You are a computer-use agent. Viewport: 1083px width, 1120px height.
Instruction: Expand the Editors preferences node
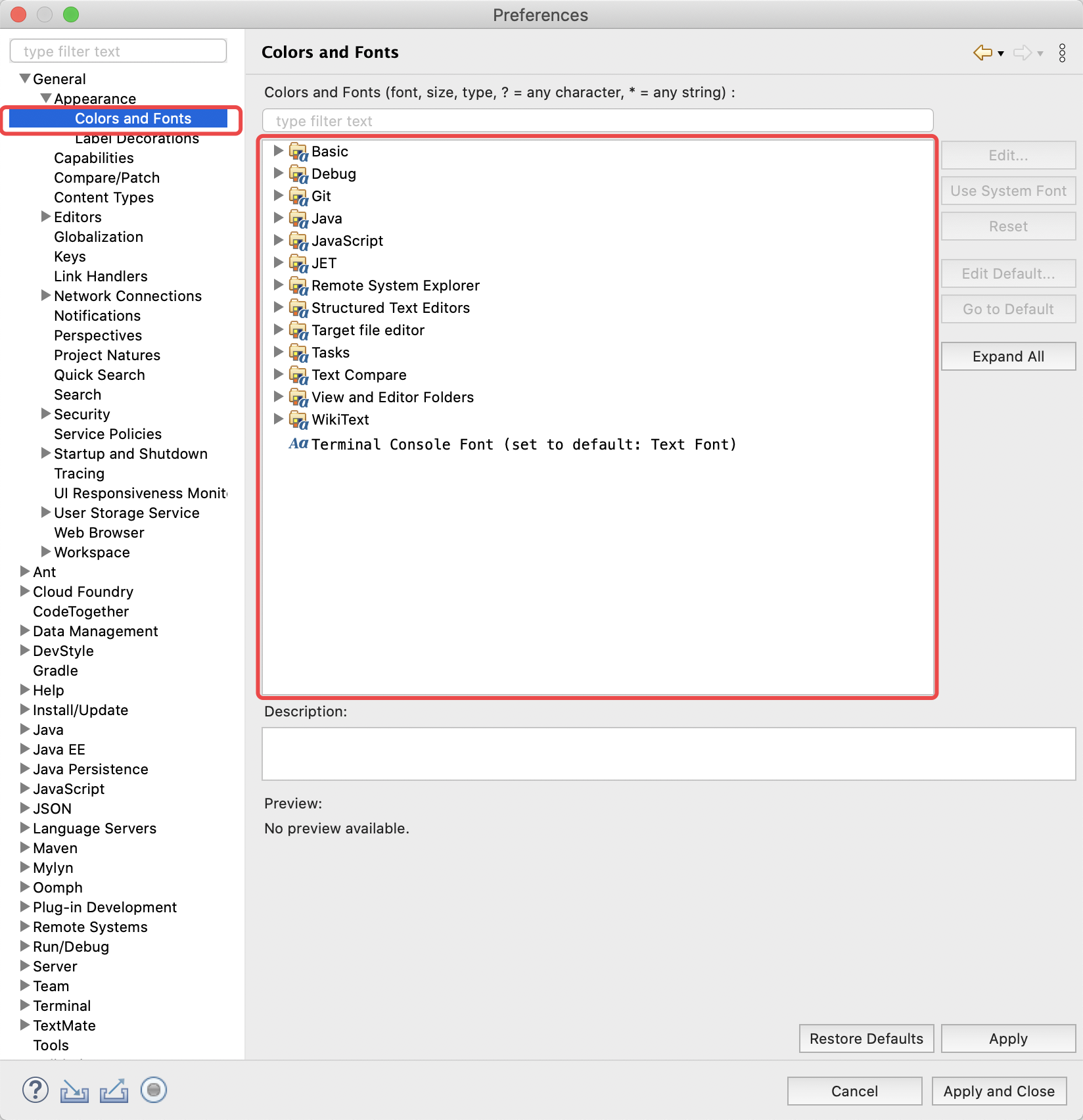pos(46,216)
